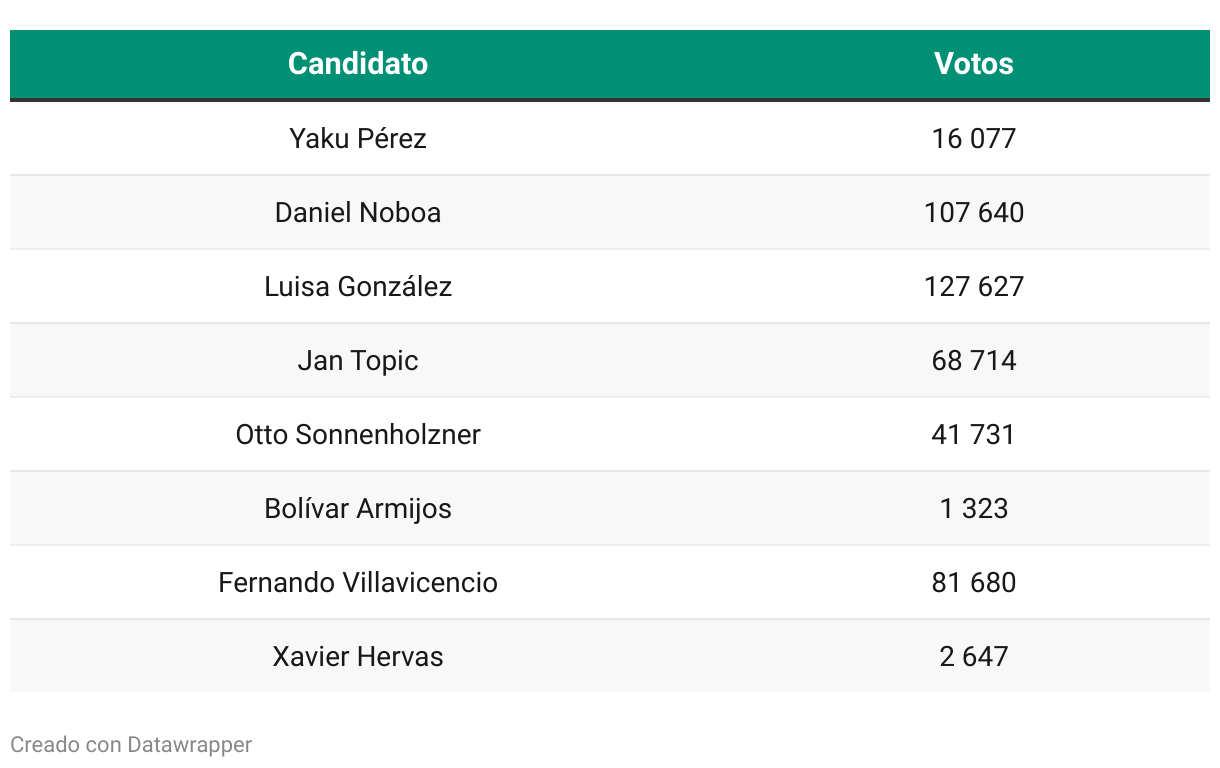
Task: Click the Xavier Hervas name cell
Action: [x=358, y=656]
